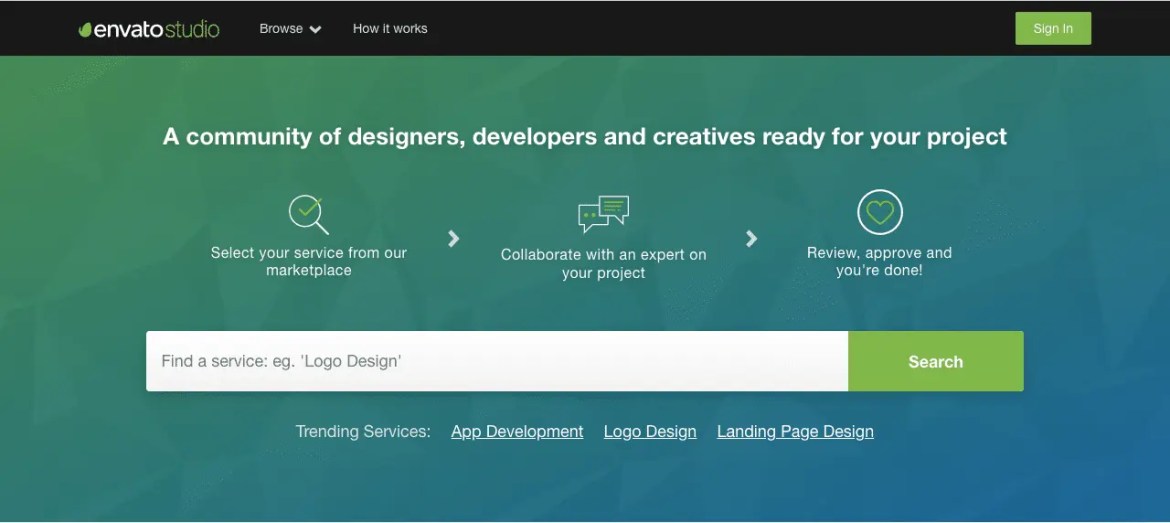Focus the Find a service search field
The width and height of the screenshot is (1170, 523).
[x=497, y=361]
